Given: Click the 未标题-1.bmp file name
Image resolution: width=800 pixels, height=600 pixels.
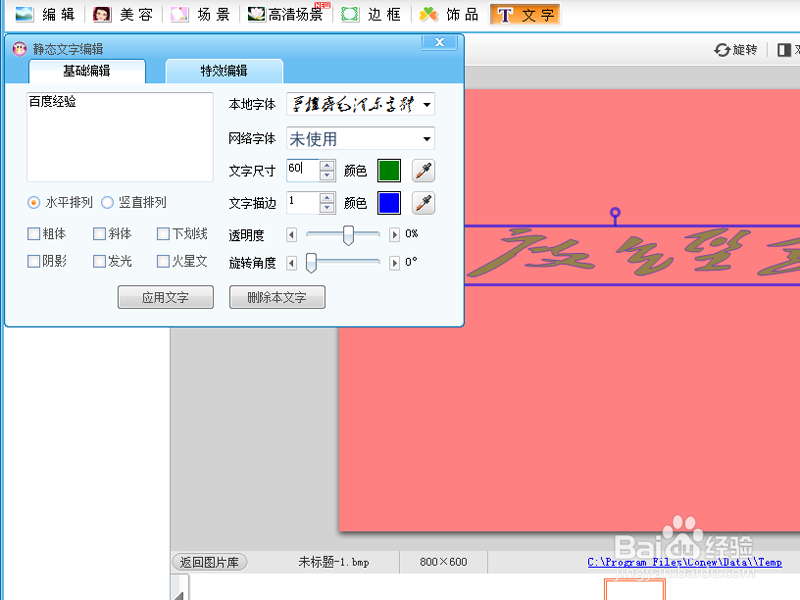Looking at the screenshot, I should click(334, 562).
